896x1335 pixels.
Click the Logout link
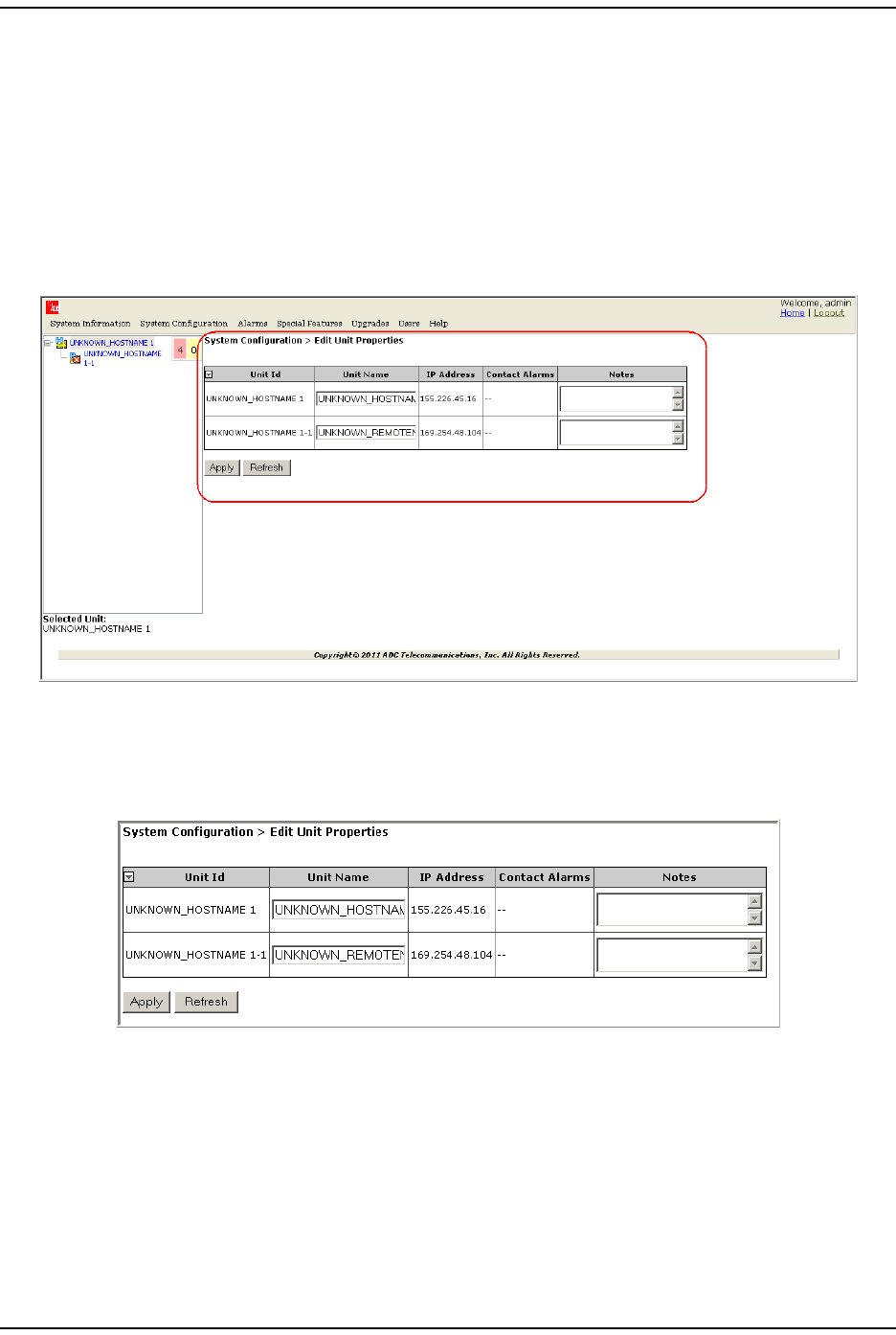pyautogui.click(x=829, y=313)
